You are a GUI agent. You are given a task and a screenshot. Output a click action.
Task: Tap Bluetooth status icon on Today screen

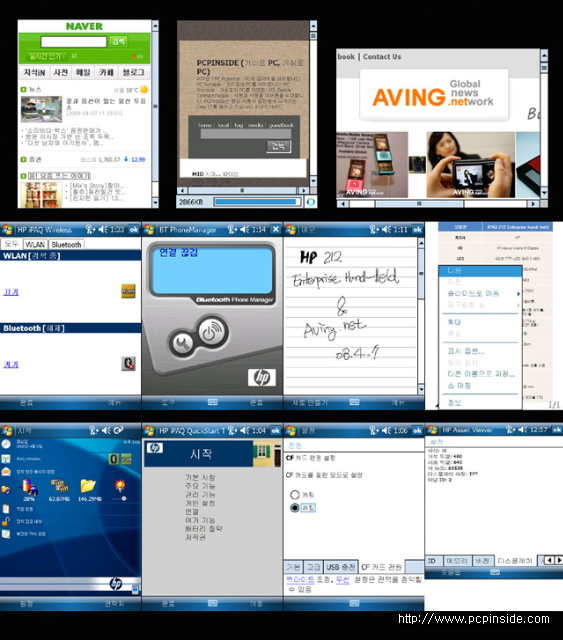pos(114,459)
